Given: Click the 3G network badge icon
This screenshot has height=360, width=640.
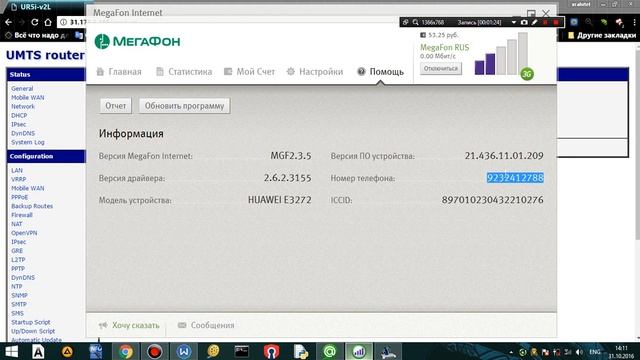Looking at the screenshot, I should click(527, 74).
